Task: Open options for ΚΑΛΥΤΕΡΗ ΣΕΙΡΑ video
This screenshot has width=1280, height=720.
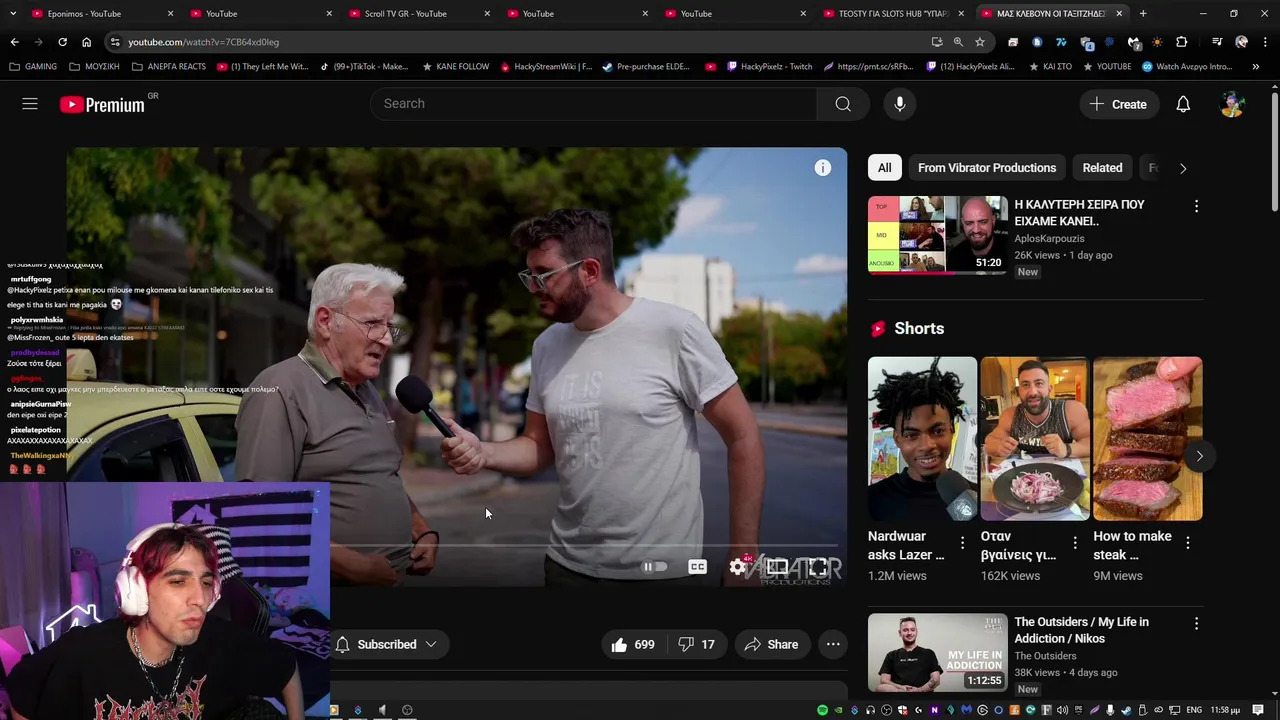Action: pyautogui.click(x=1196, y=206)
